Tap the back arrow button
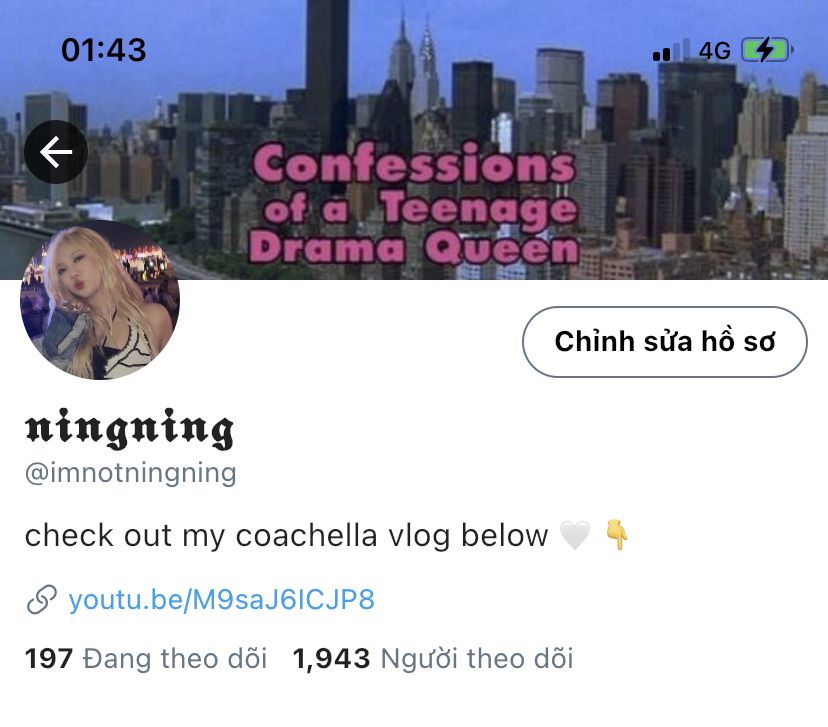The width and height of the screenshot is (828, 727). (56, 152)
